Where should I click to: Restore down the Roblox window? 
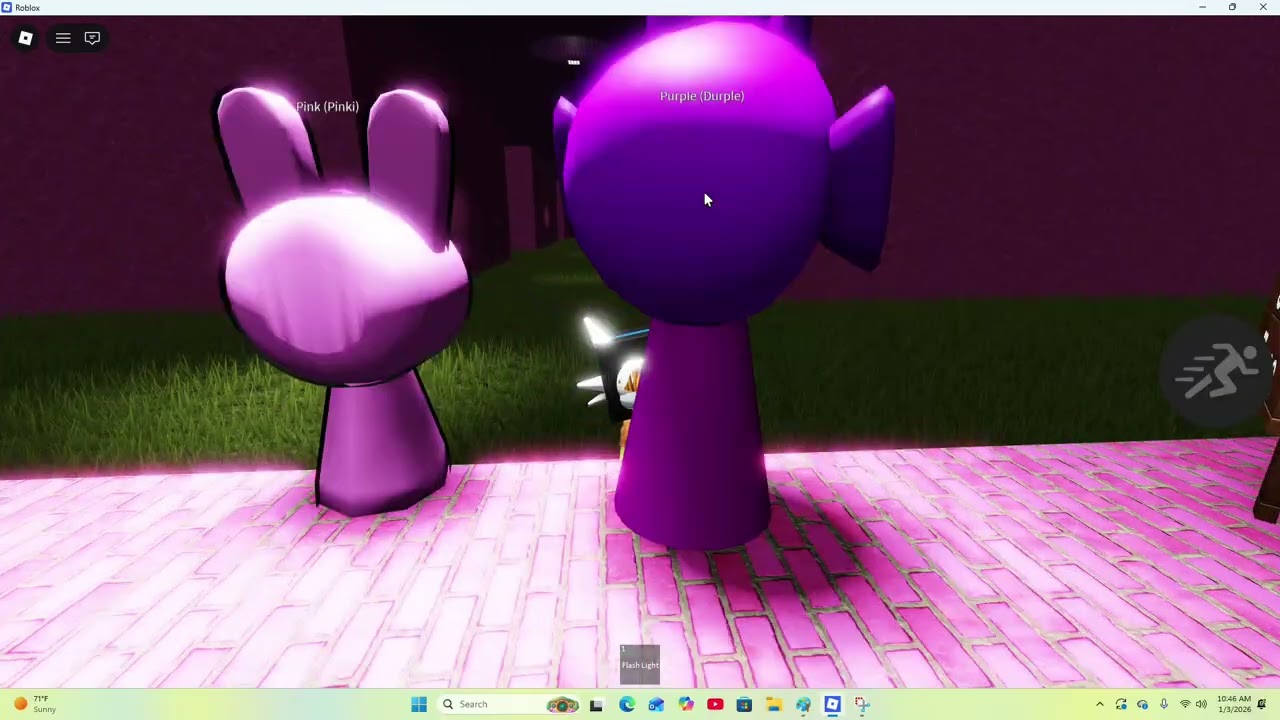coord(1232,7)
